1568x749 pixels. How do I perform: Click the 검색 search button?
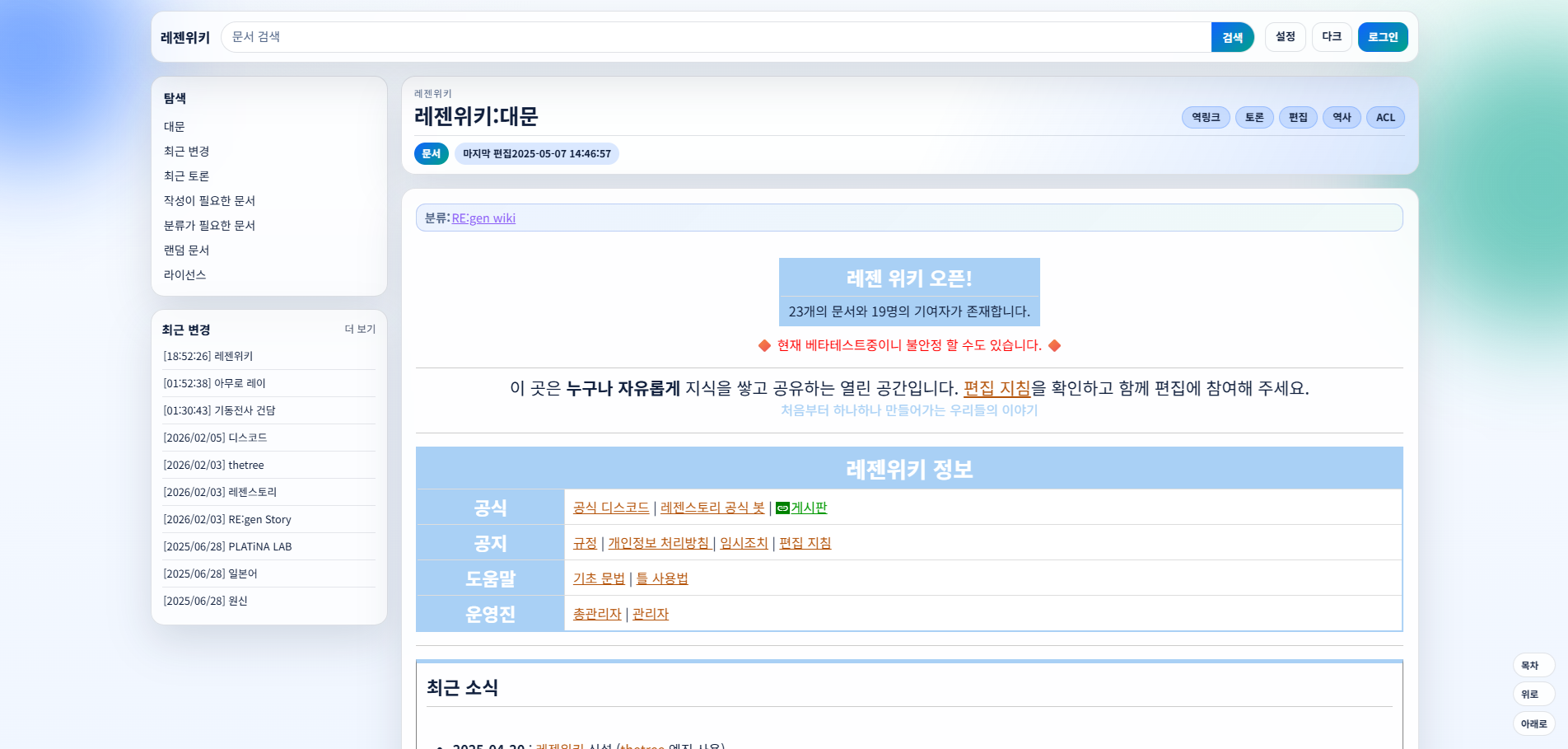coord(1232,37)
